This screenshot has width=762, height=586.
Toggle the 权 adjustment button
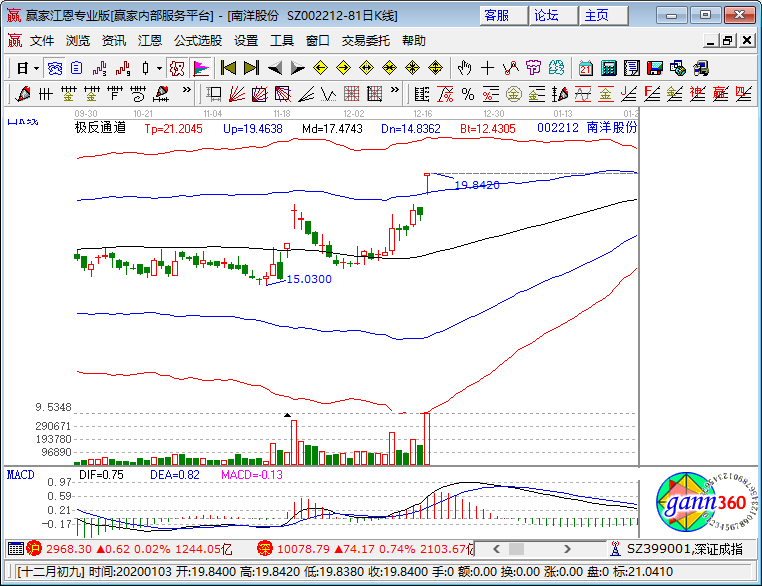pyautogui.click(x=177, y=68)
